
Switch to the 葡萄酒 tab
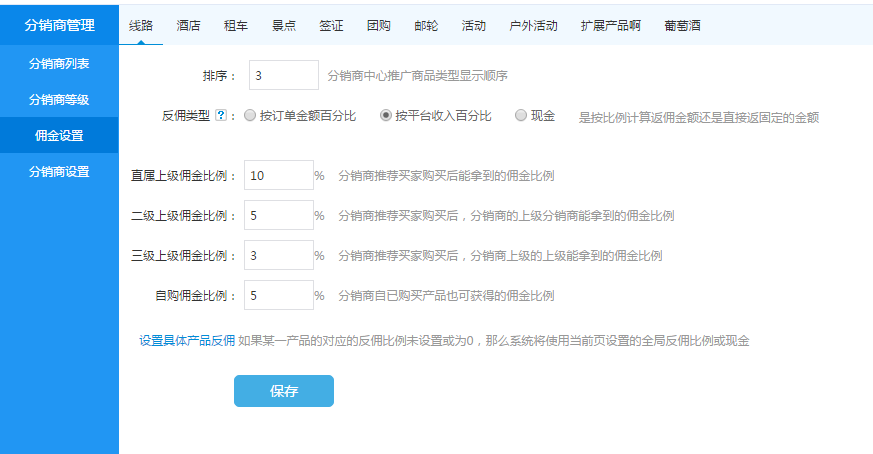681,25
